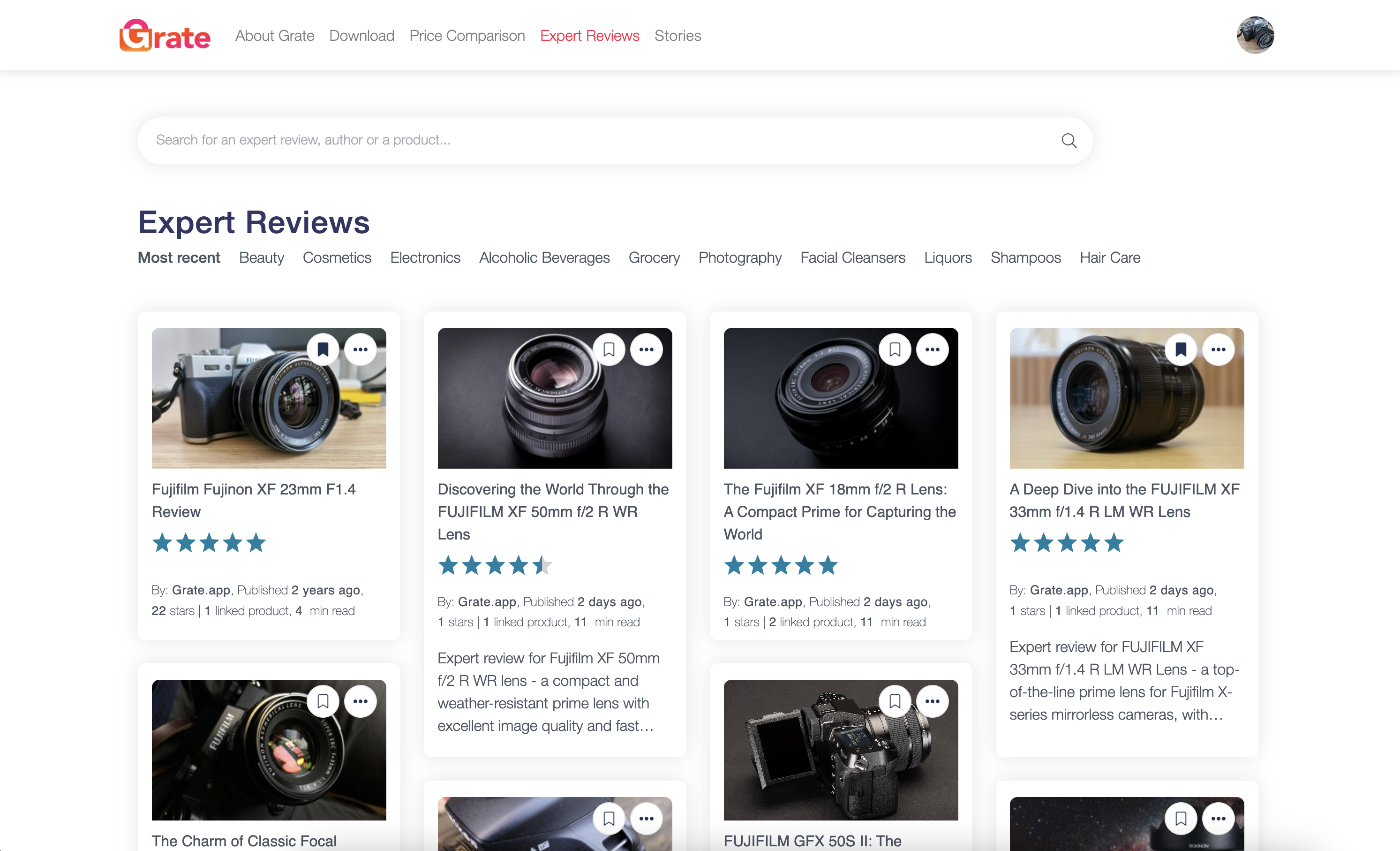Filter reviews by Cosmetics
Image resolution: width=1400 pixels, height=851 pixels.
click(x=337, y=258)
